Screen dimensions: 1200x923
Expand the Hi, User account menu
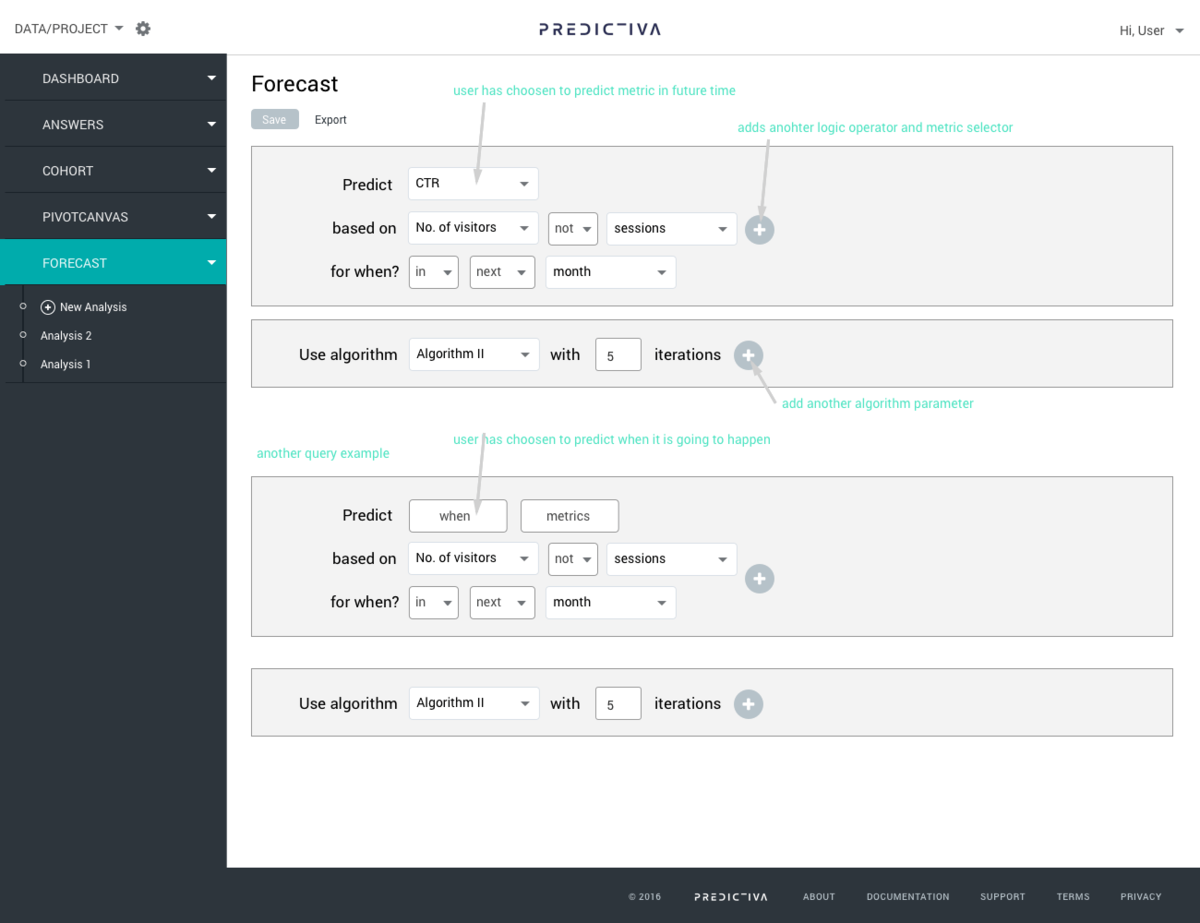click(x=1151, y=30)
